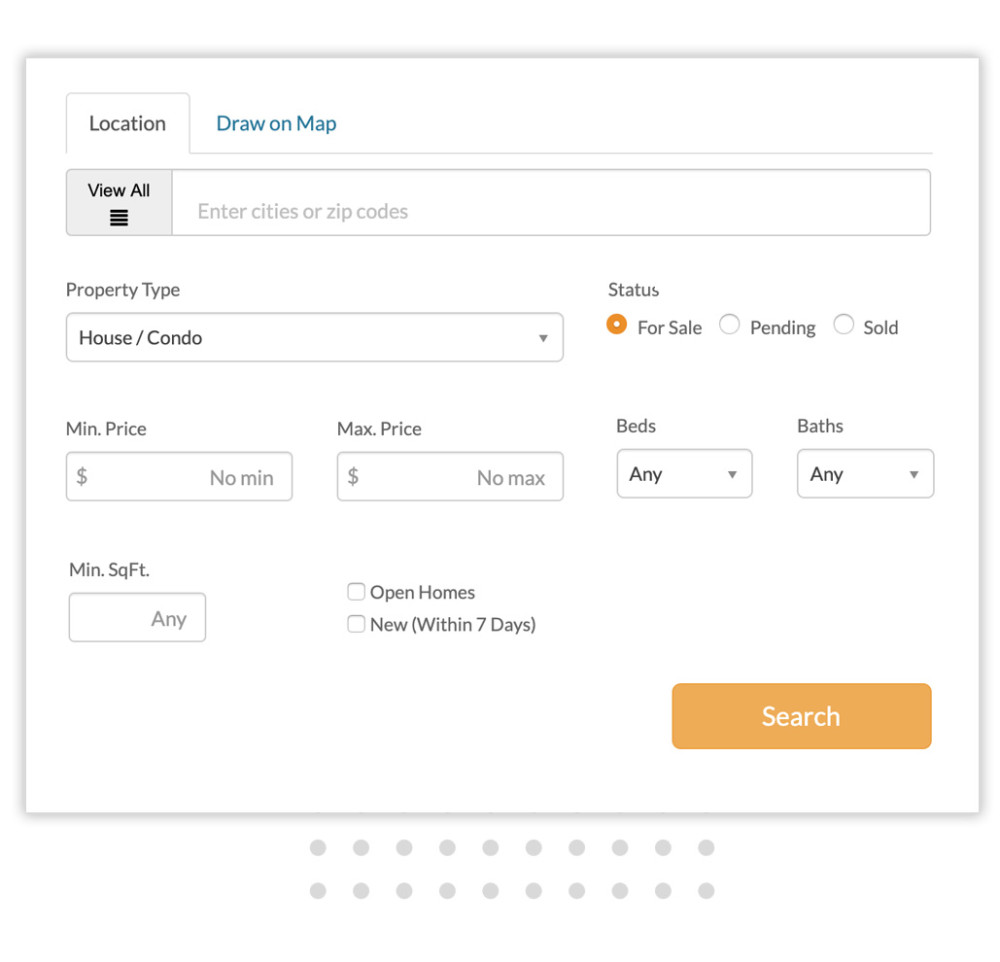This screenshot has height=962, width=1000.
Task: Open the Beds dropdown
Action: [684, 474]
